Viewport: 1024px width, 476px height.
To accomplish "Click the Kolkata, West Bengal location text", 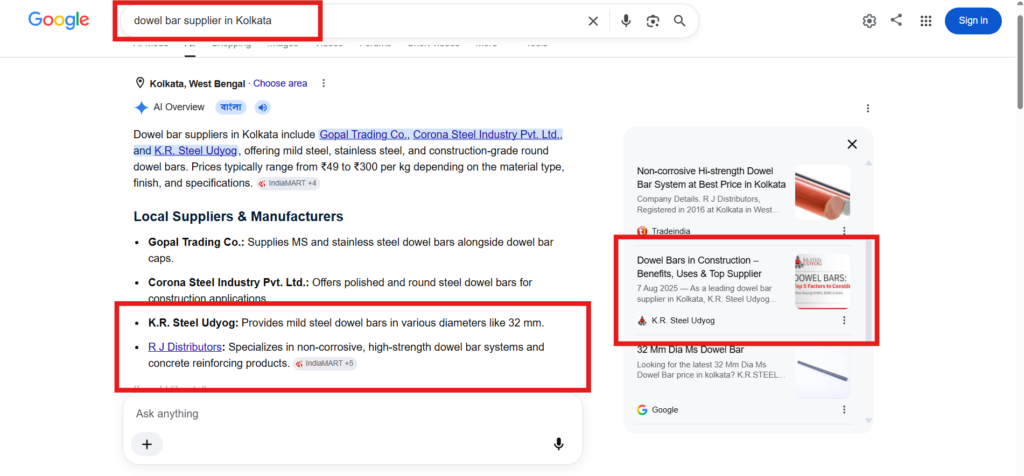I will click(x=197, y=84).
